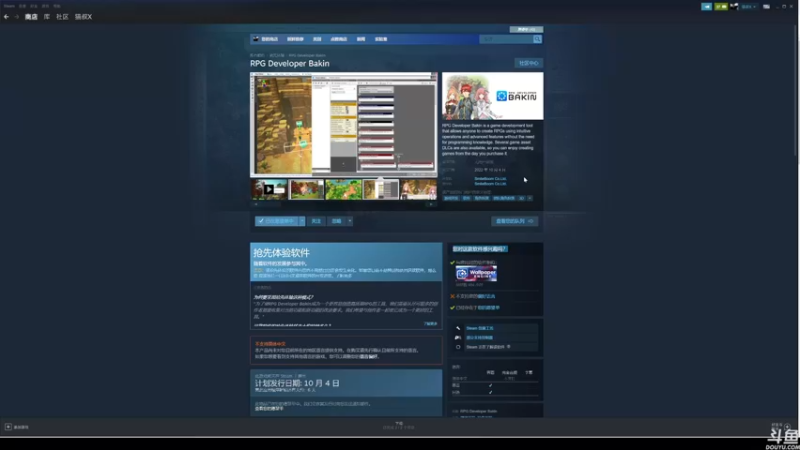
Task: Click the Big Picture mode icon
Action: tap(766, 7)
